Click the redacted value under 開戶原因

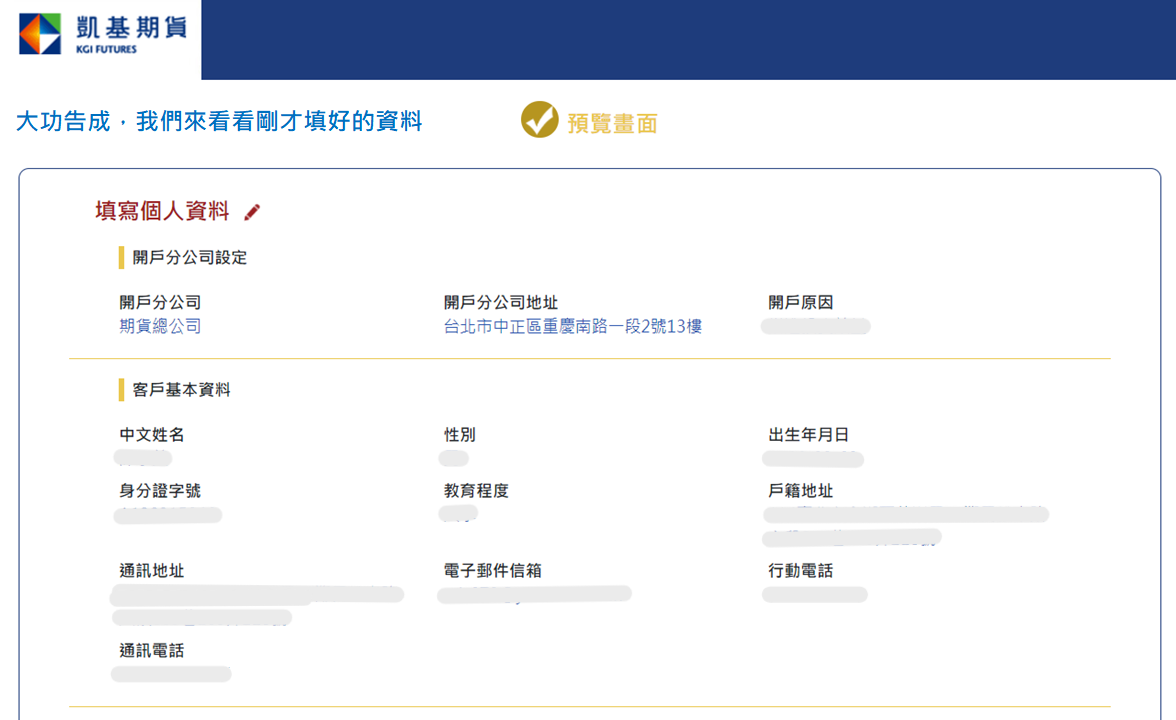[815, 326]
